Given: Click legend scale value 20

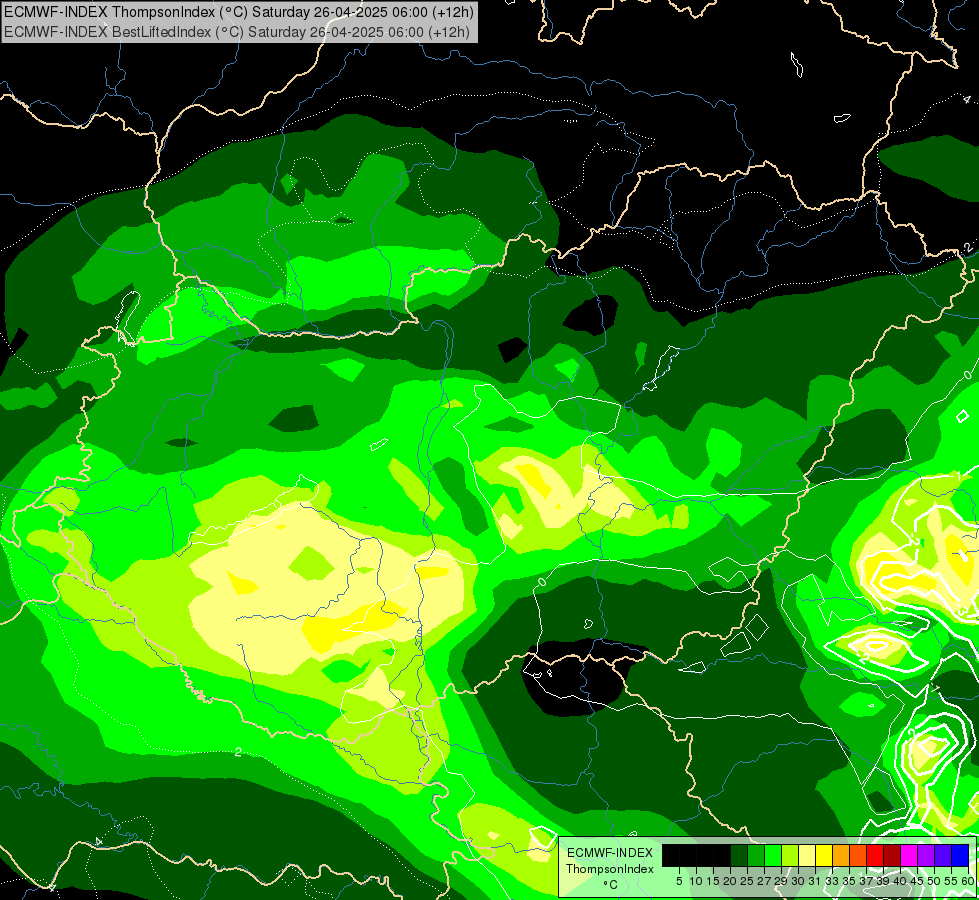Looking at the screenshot, I should [730, 881].
